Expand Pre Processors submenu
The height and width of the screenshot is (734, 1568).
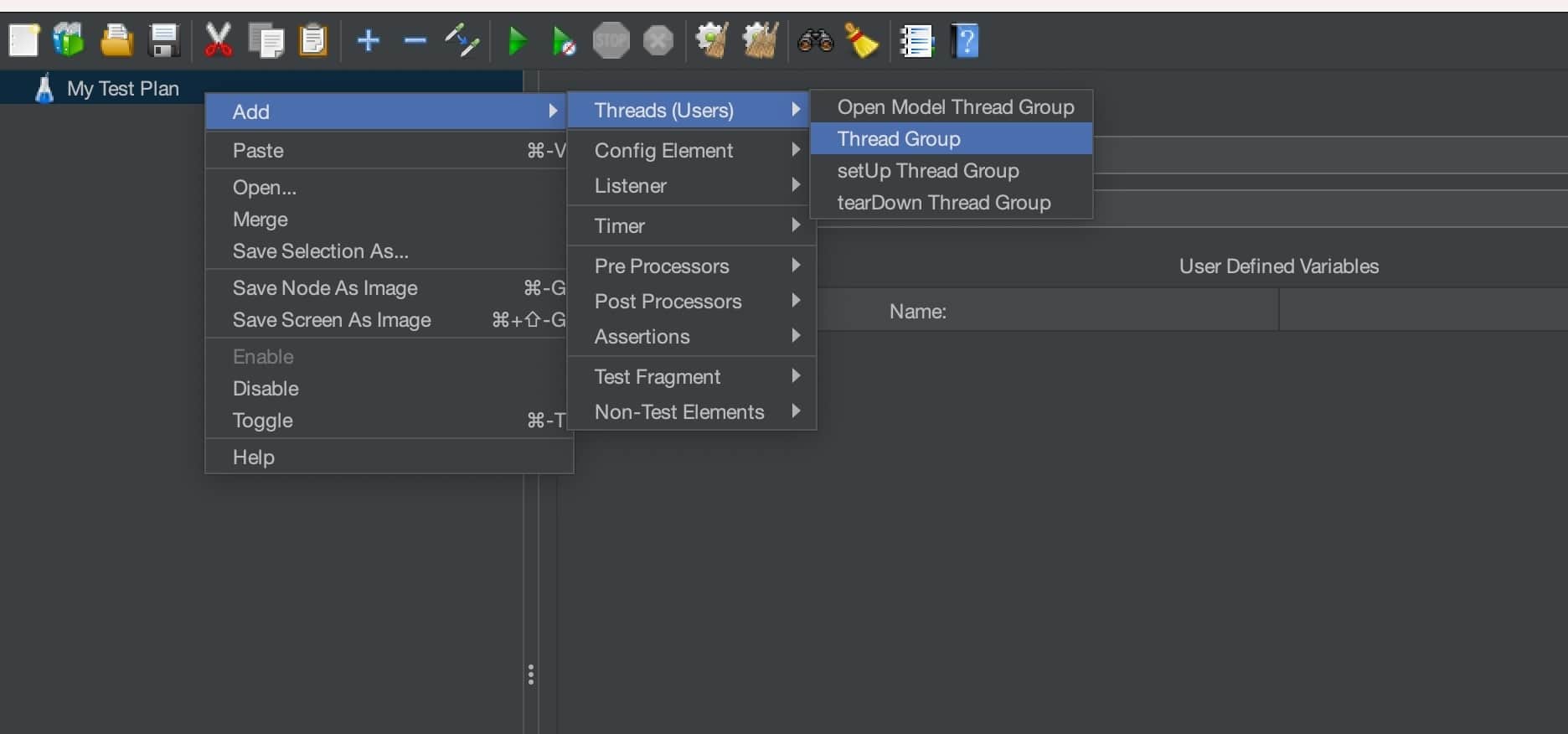(x=692, y=266)
